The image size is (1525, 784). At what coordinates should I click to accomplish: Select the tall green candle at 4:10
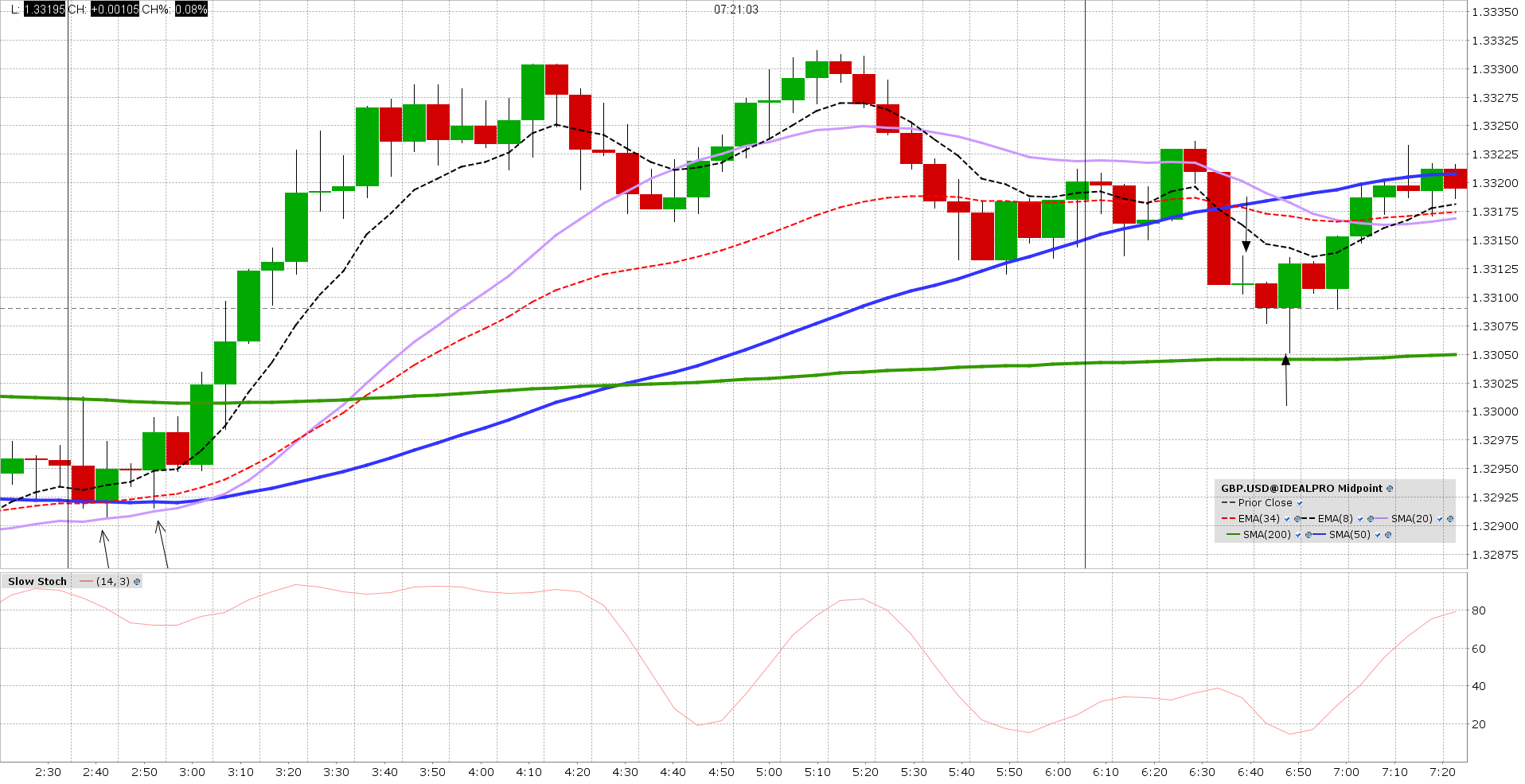pyautogui.click(x=532, y=92)
